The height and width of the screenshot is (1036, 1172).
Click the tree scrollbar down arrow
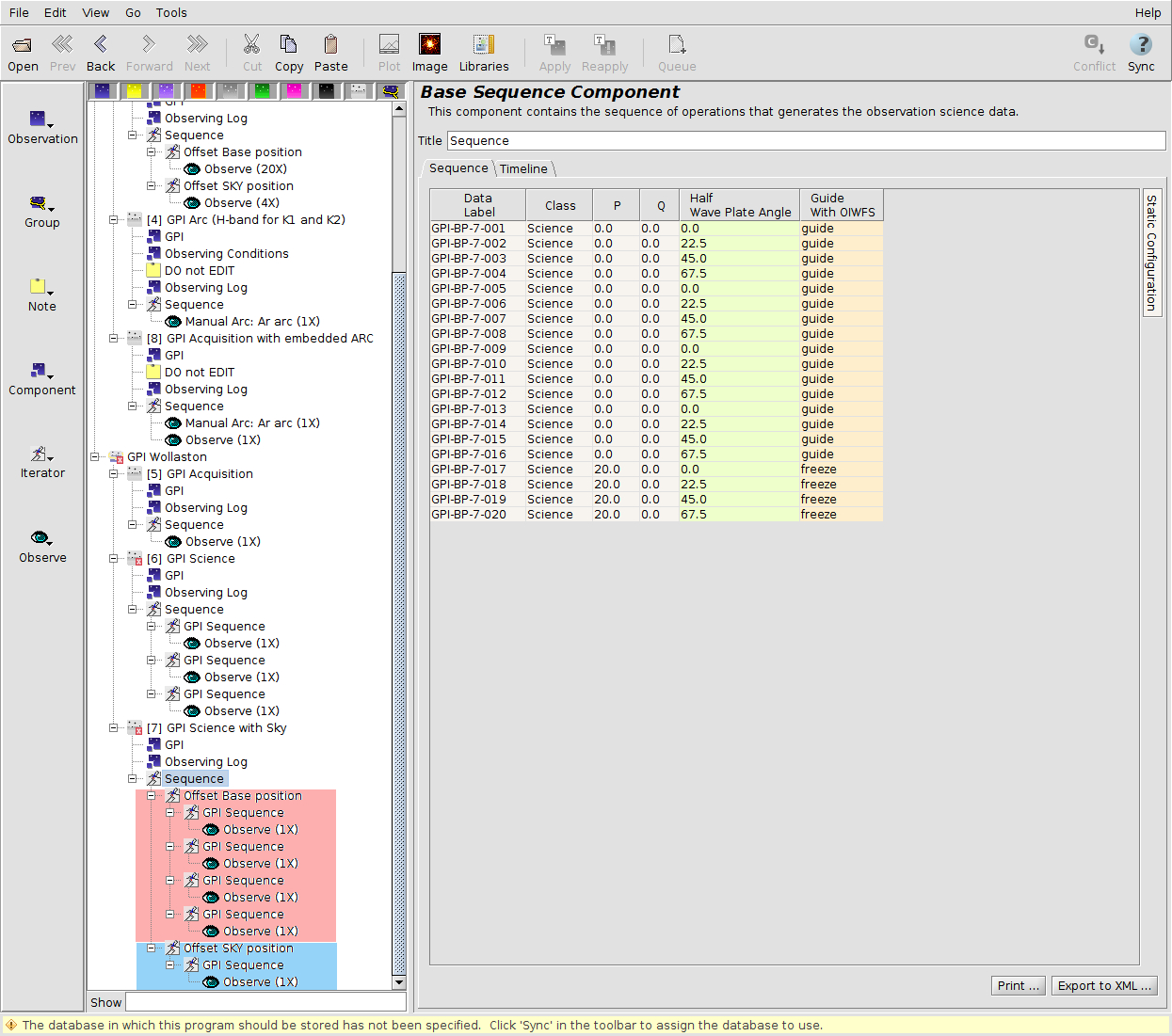coord(399,982)
